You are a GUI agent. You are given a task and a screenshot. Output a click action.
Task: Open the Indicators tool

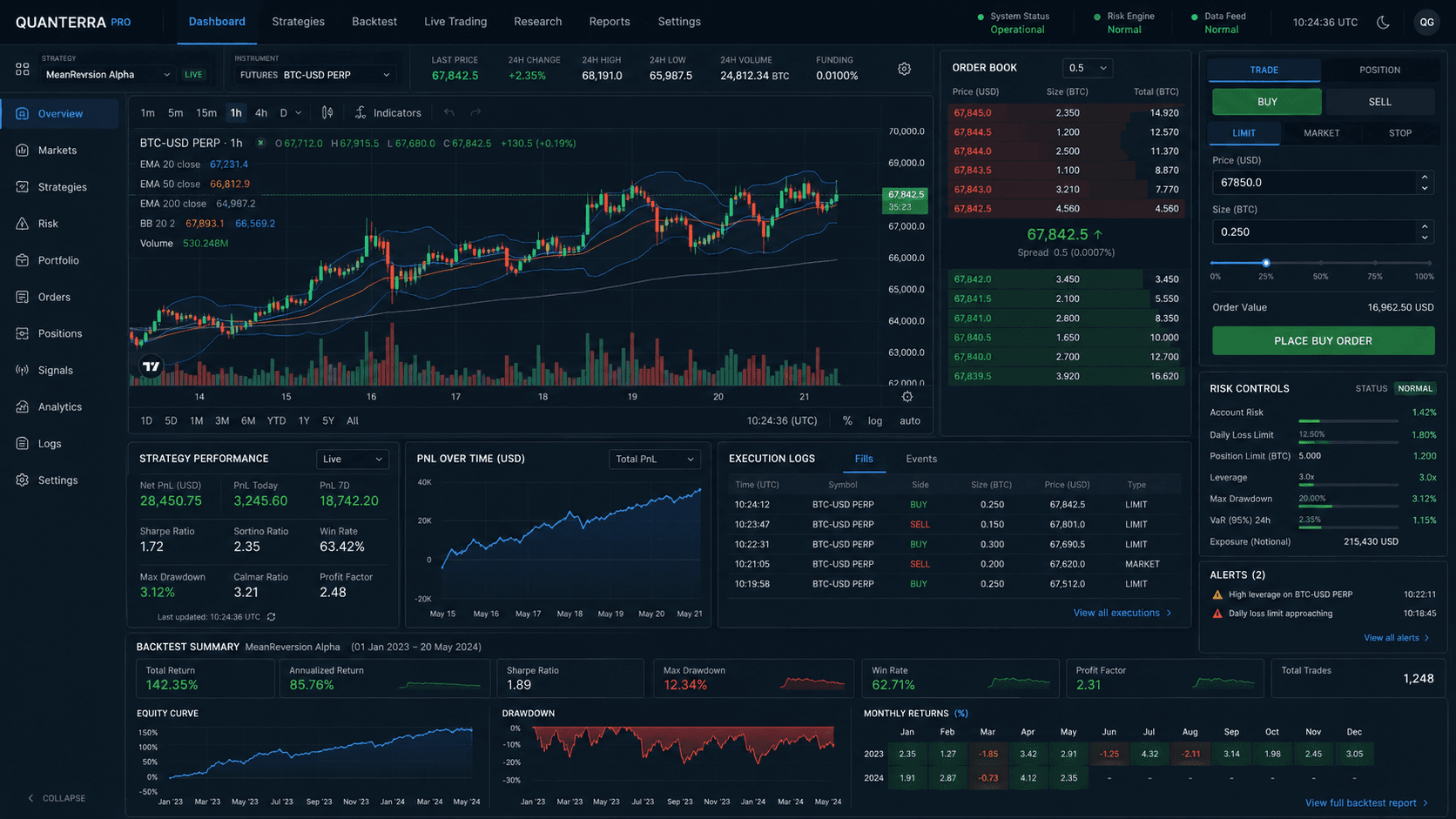pyautogui.click(x=388, y=112)
